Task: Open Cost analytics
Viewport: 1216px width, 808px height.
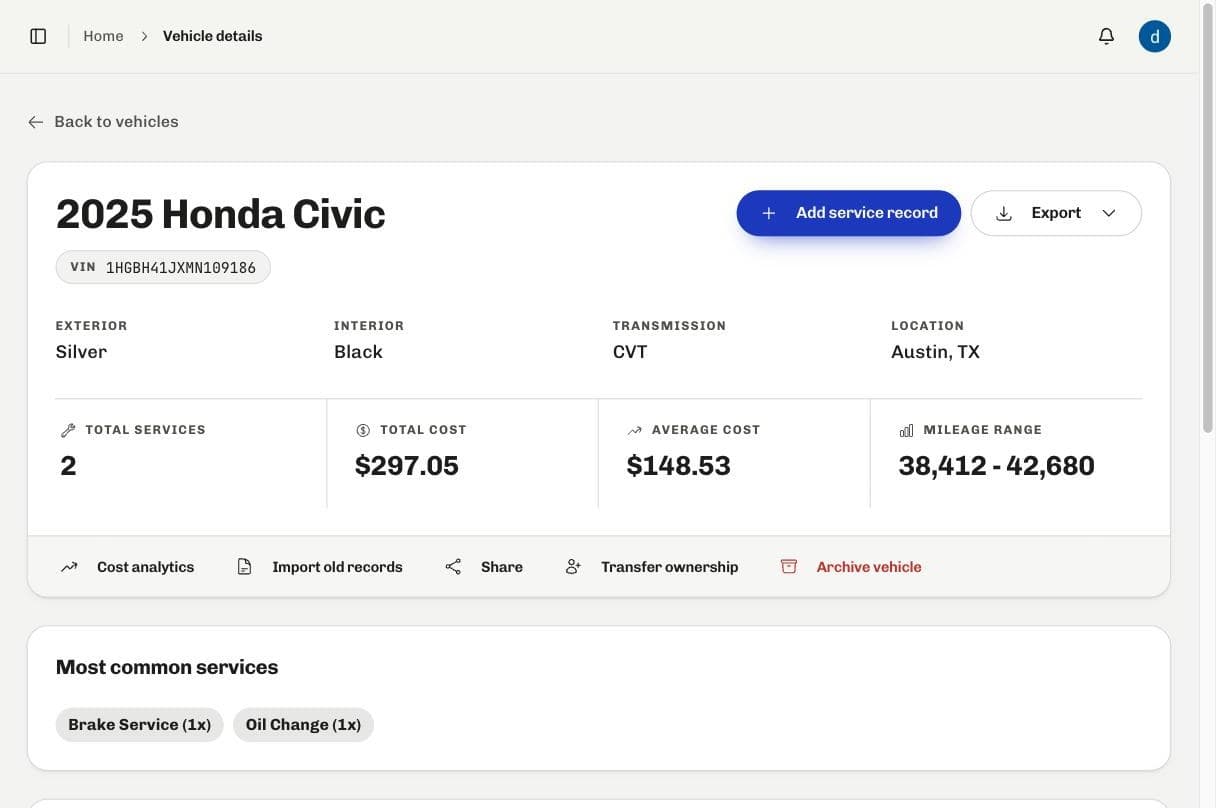Action: [127, 567]
